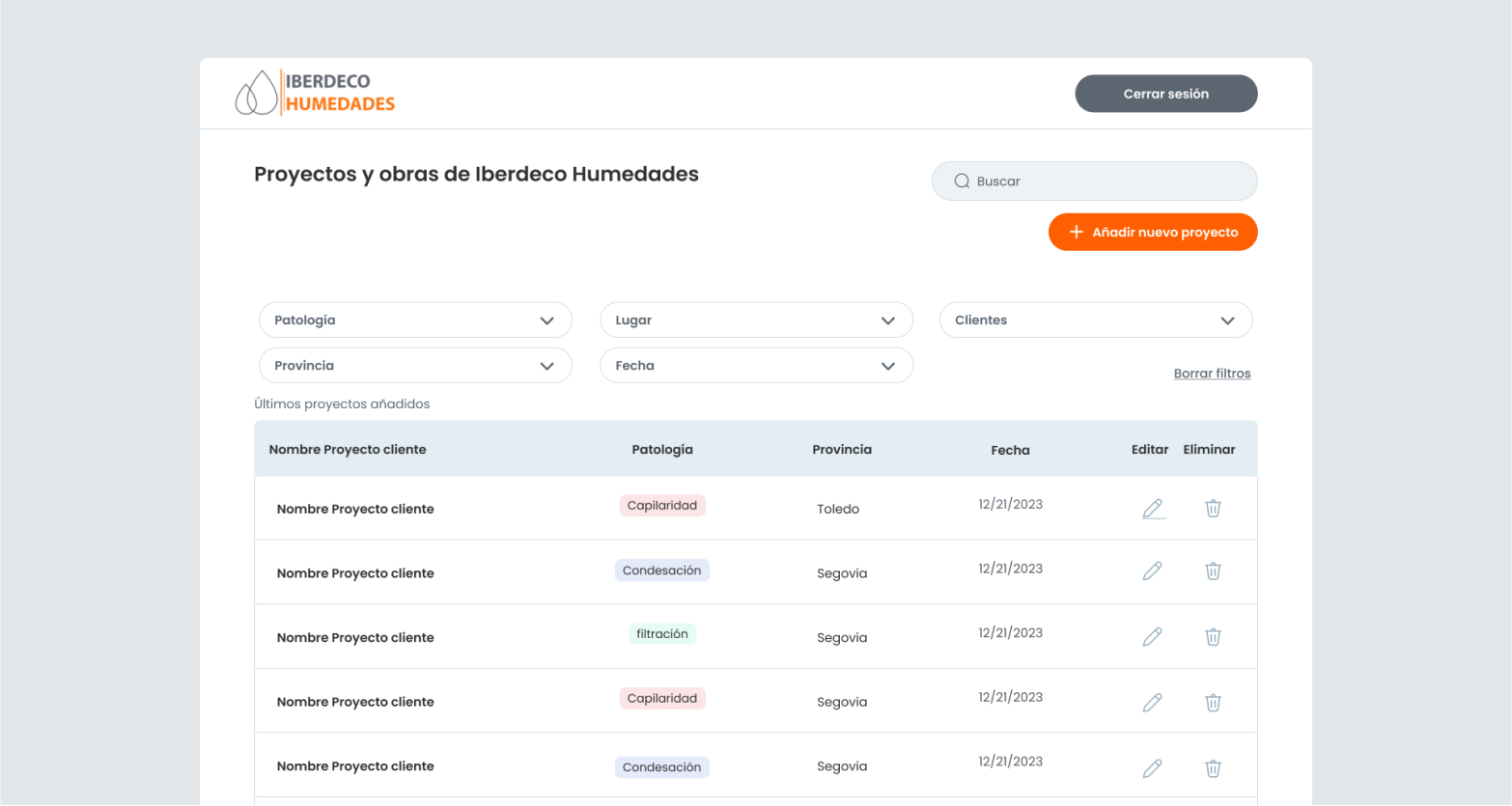Click the pencil icon in the last visible row
Screen dimensions: 1512x806
pyautogui.click(x=1152, y=768)
